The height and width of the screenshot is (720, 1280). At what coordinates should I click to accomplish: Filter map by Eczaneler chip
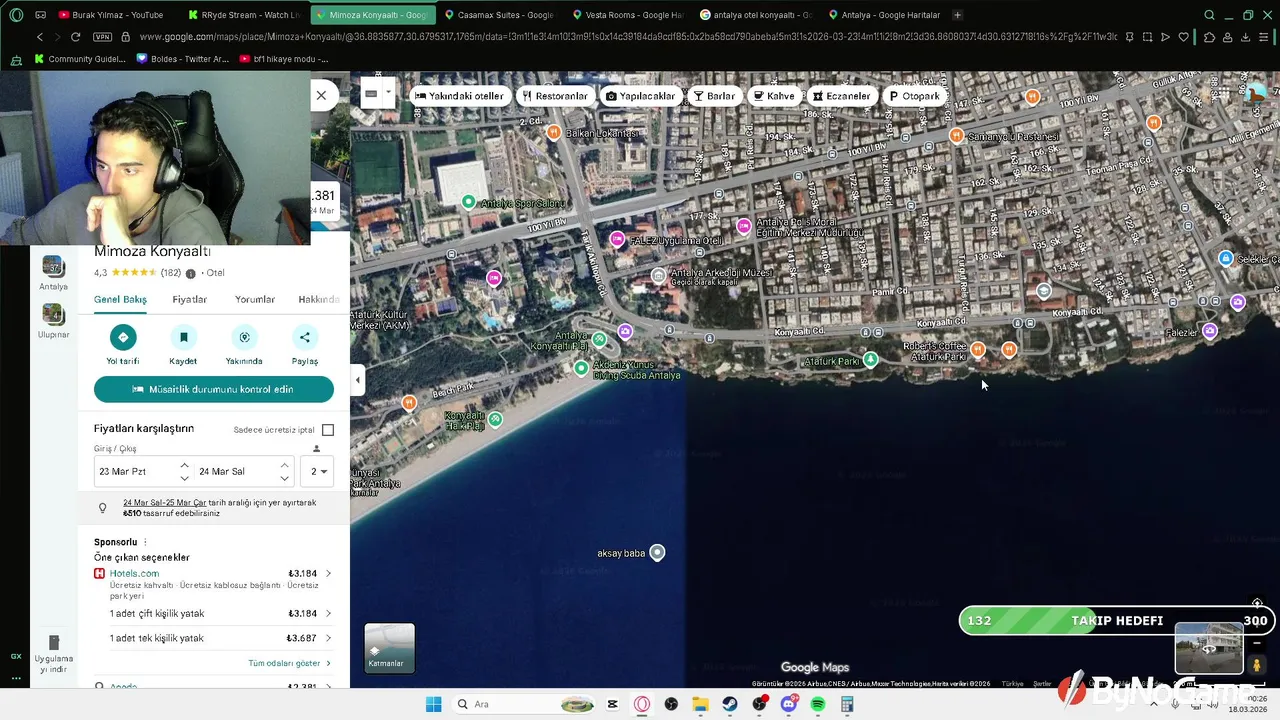click(842, 96)
